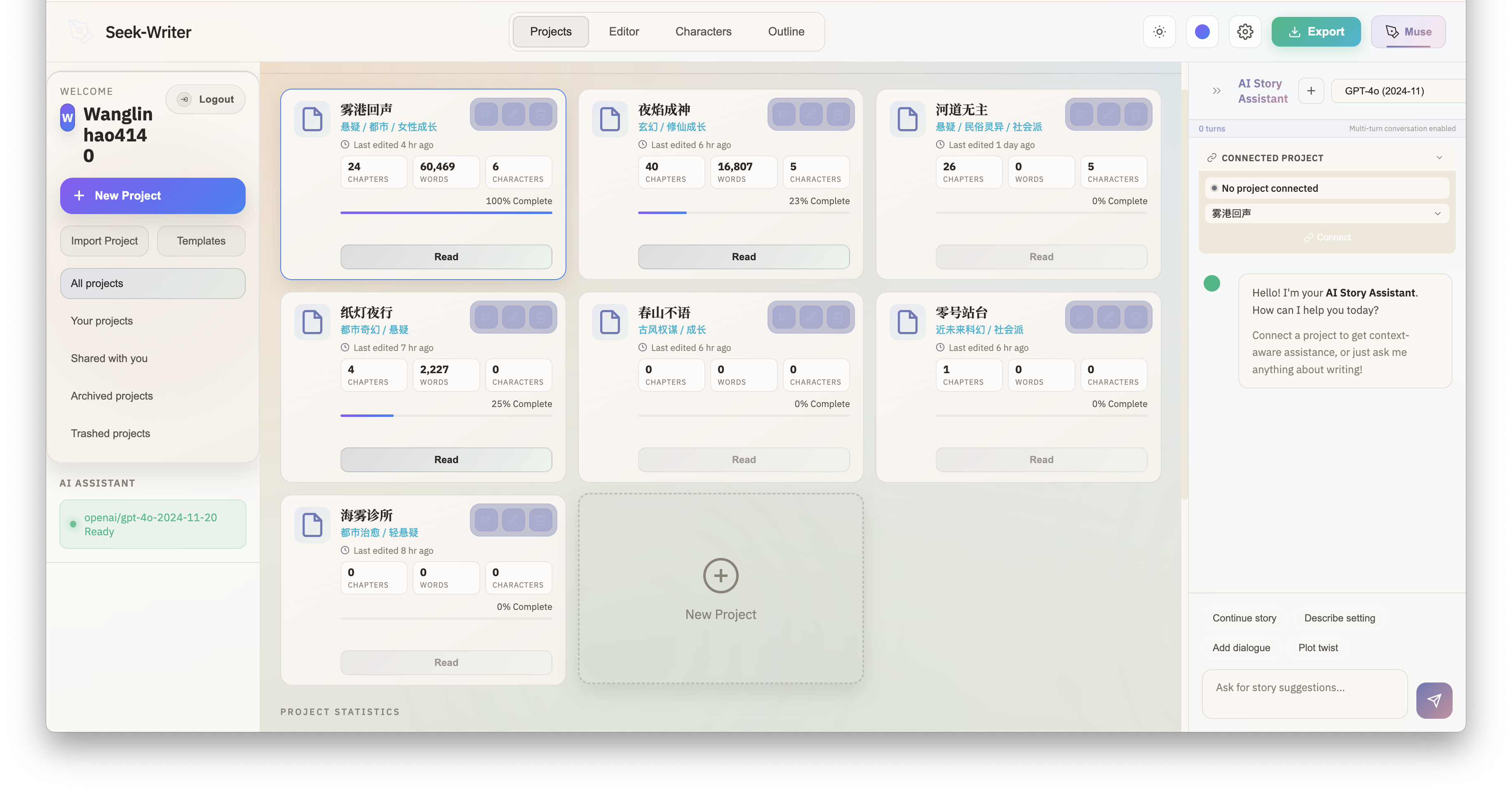The height and width of the screenshot is (793, 1512).
Task: Open the GPT-4o (2024-11) model dropdown
Action: [x=1399, y=91]
